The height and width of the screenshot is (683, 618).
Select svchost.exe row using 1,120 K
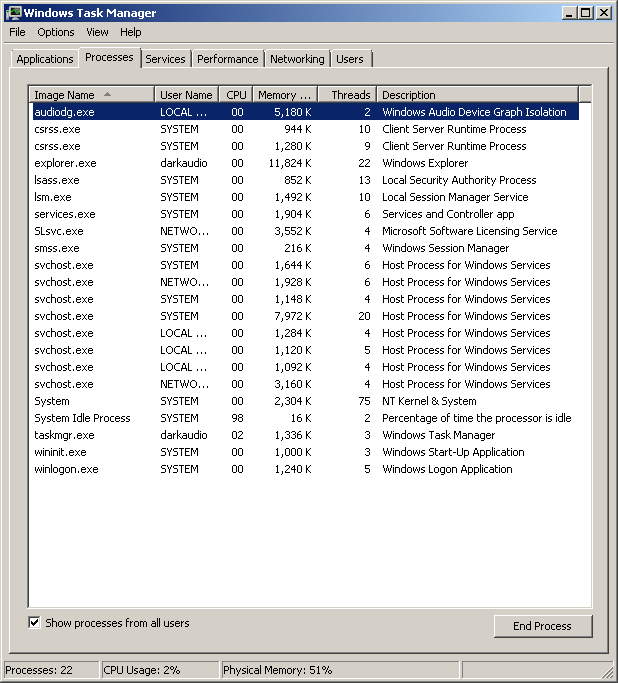pos(306,350)
